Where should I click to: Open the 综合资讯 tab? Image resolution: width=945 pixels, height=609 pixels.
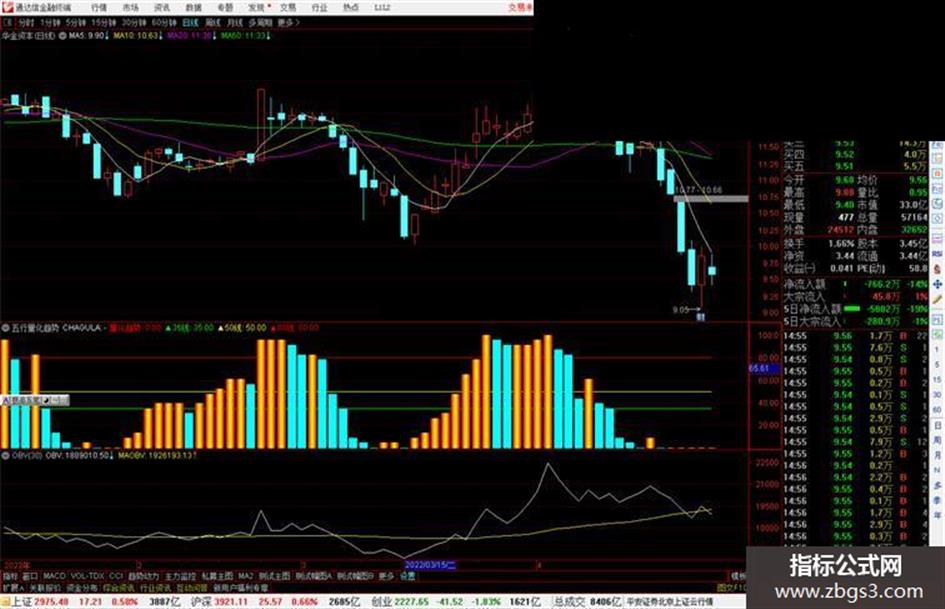(119, 587)
